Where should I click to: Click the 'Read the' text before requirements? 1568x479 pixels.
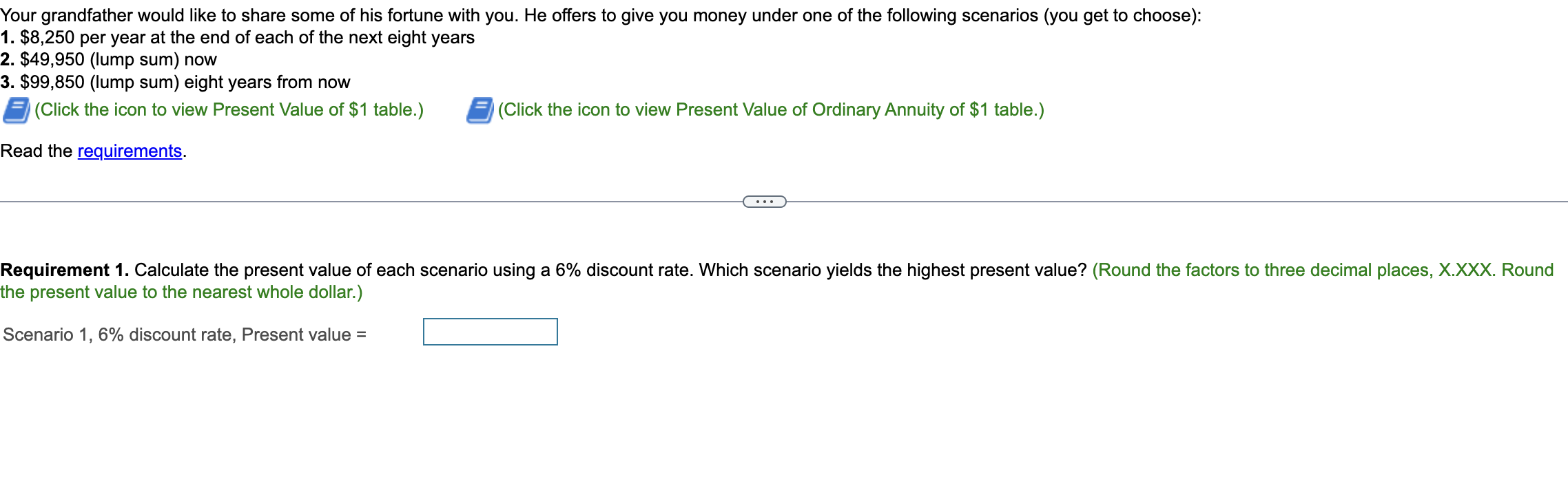[x=37, y=151]
